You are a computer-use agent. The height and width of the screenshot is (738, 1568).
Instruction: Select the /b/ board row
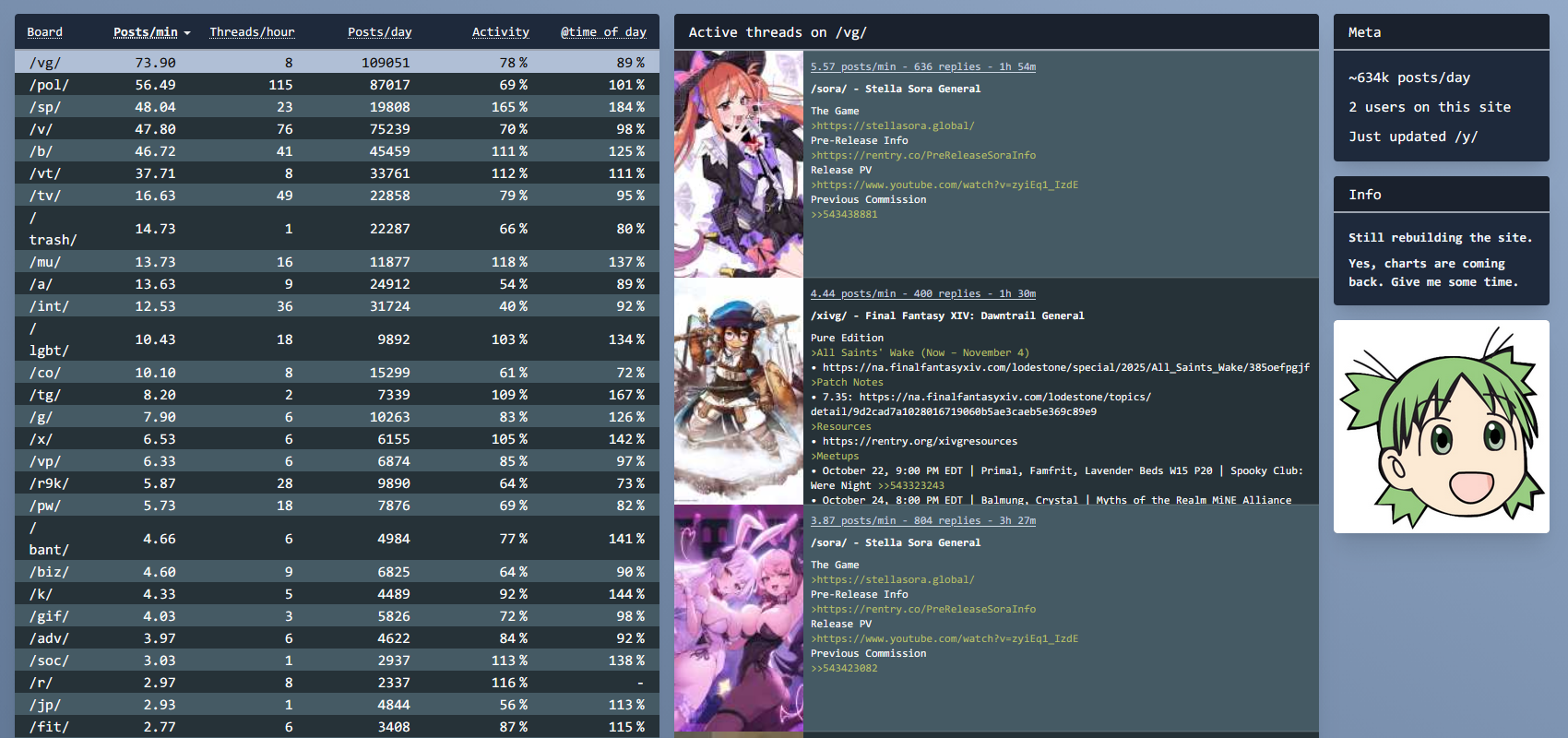click(337, 151)
